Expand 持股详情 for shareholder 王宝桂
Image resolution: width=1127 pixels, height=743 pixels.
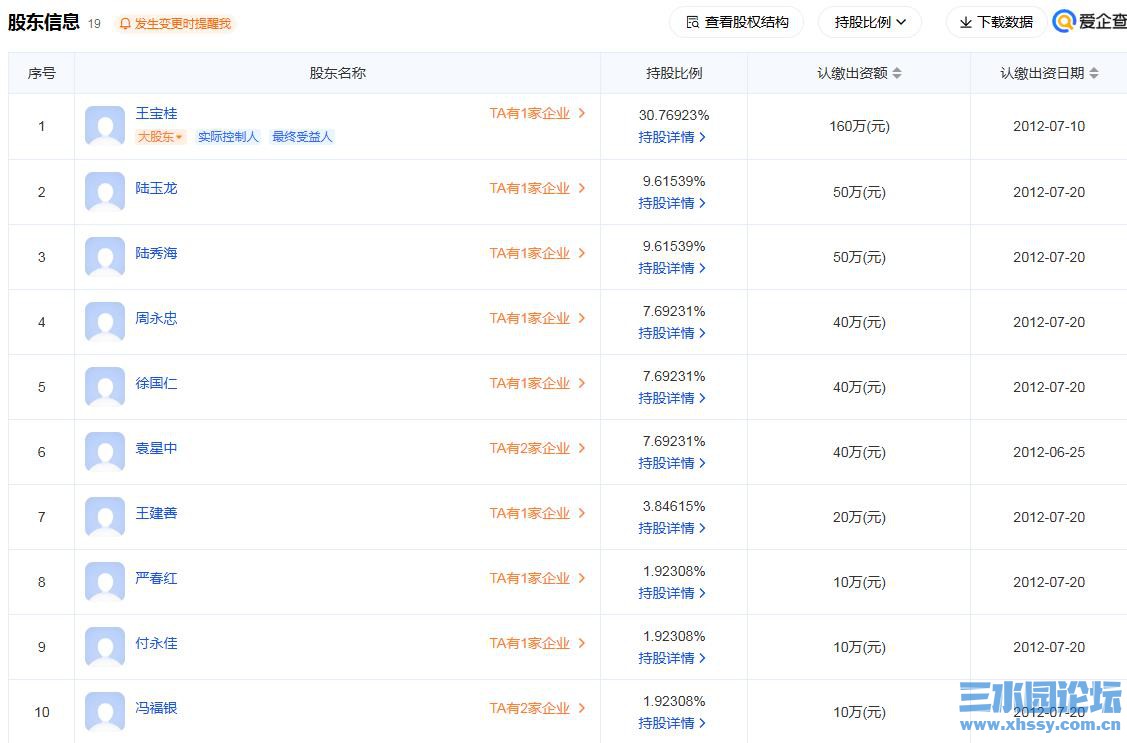tap(669, 137)
